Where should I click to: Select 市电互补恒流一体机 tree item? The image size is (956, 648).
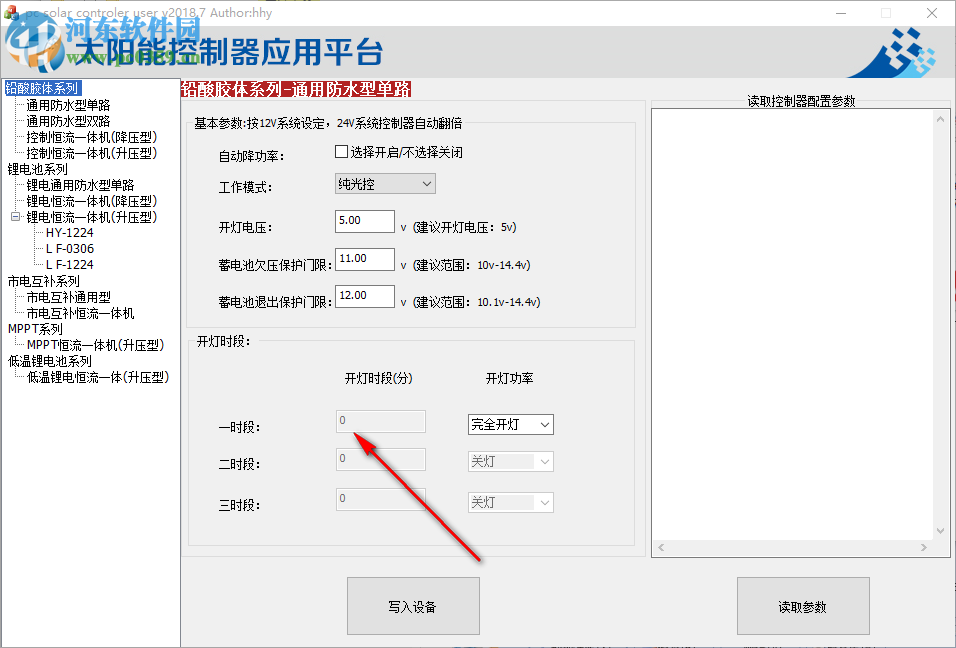tap(80, 313)
